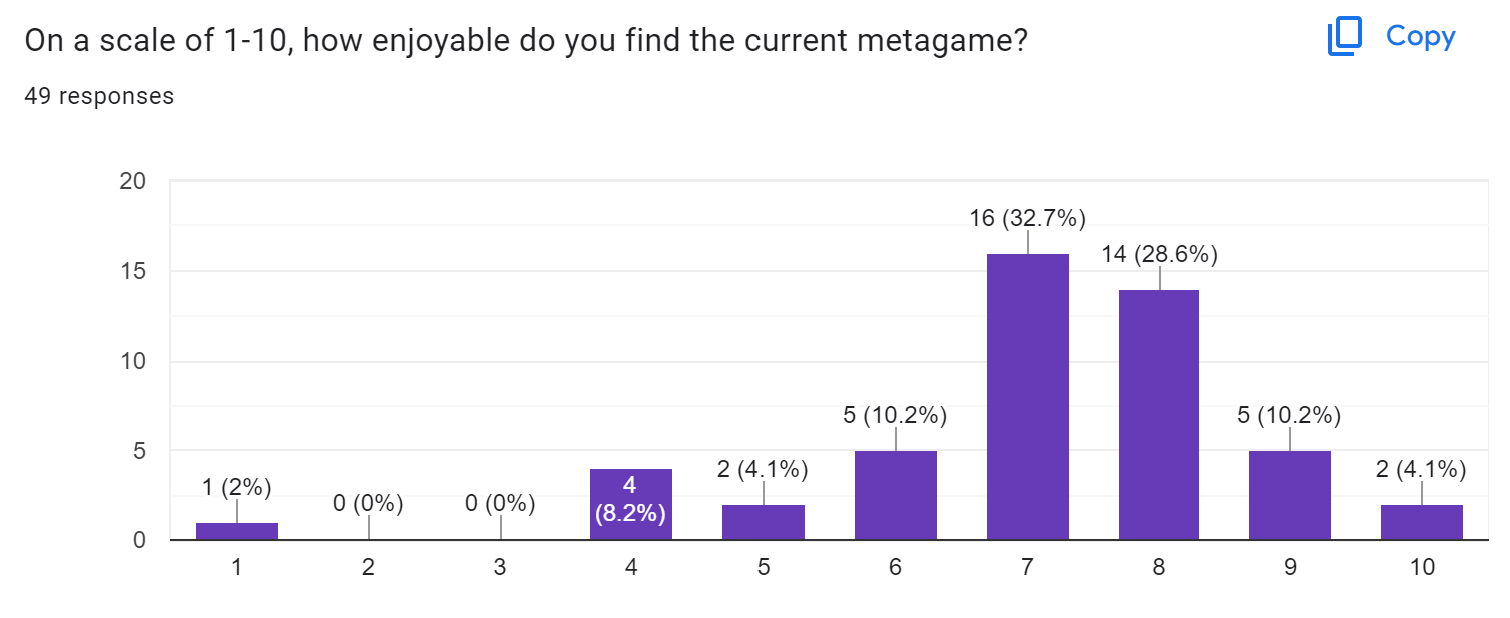Click the y-axis label 20
Viewport: 1510px width, 618px height.
pos(133,181)
